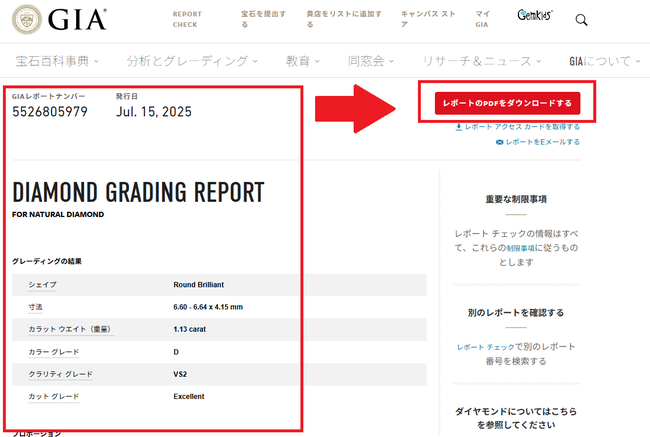Click the レポートをEメールする link
Viewport: 650px width, 437px height.
point(543,142)
